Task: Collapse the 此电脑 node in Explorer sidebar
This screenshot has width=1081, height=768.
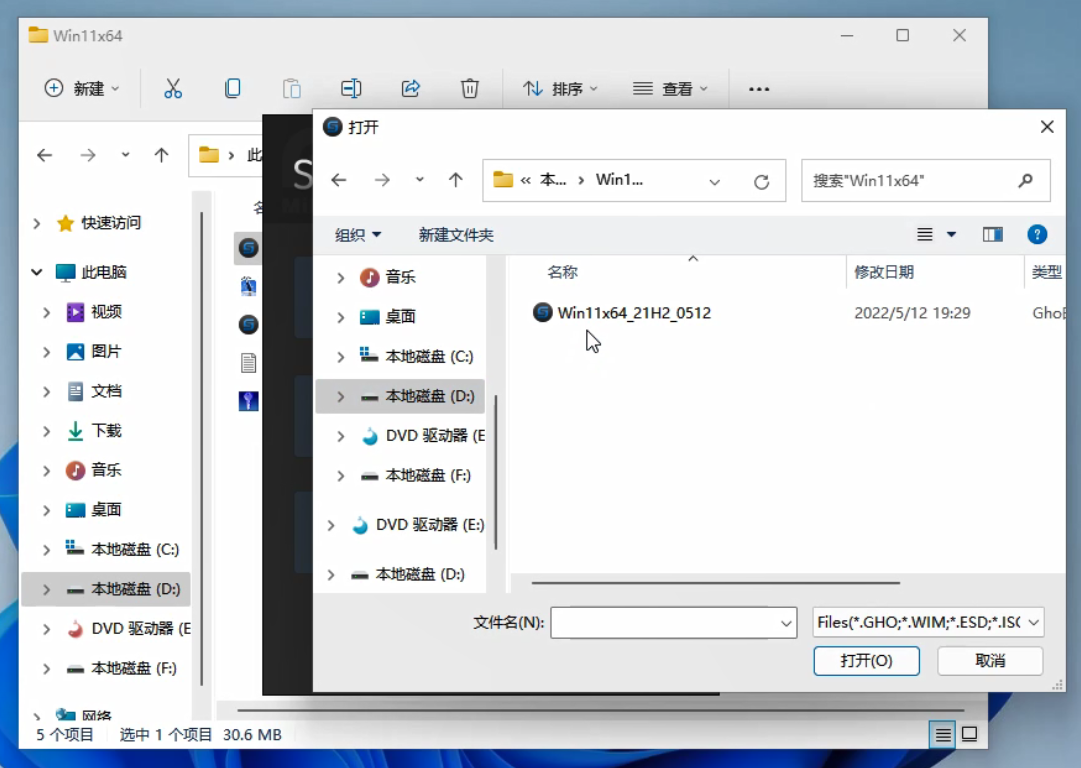Action: pyautogui.click(x=37, y=272)
